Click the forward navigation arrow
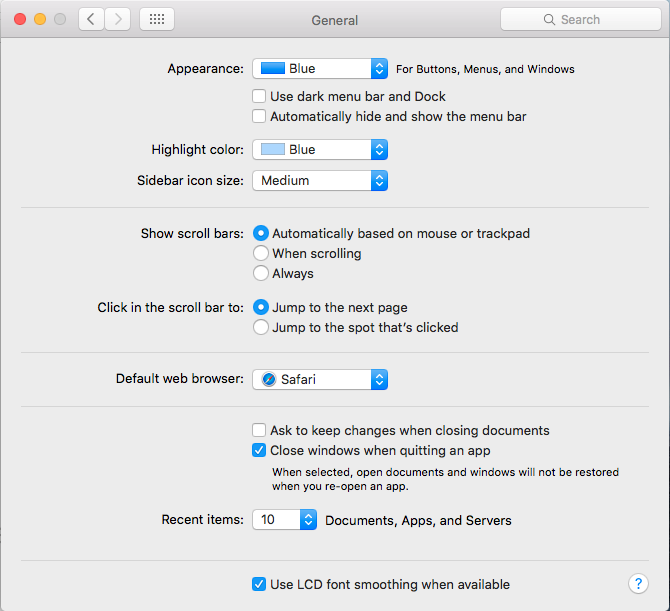The width and height of the screenshot is (670, 611). (x=118, y=19)
